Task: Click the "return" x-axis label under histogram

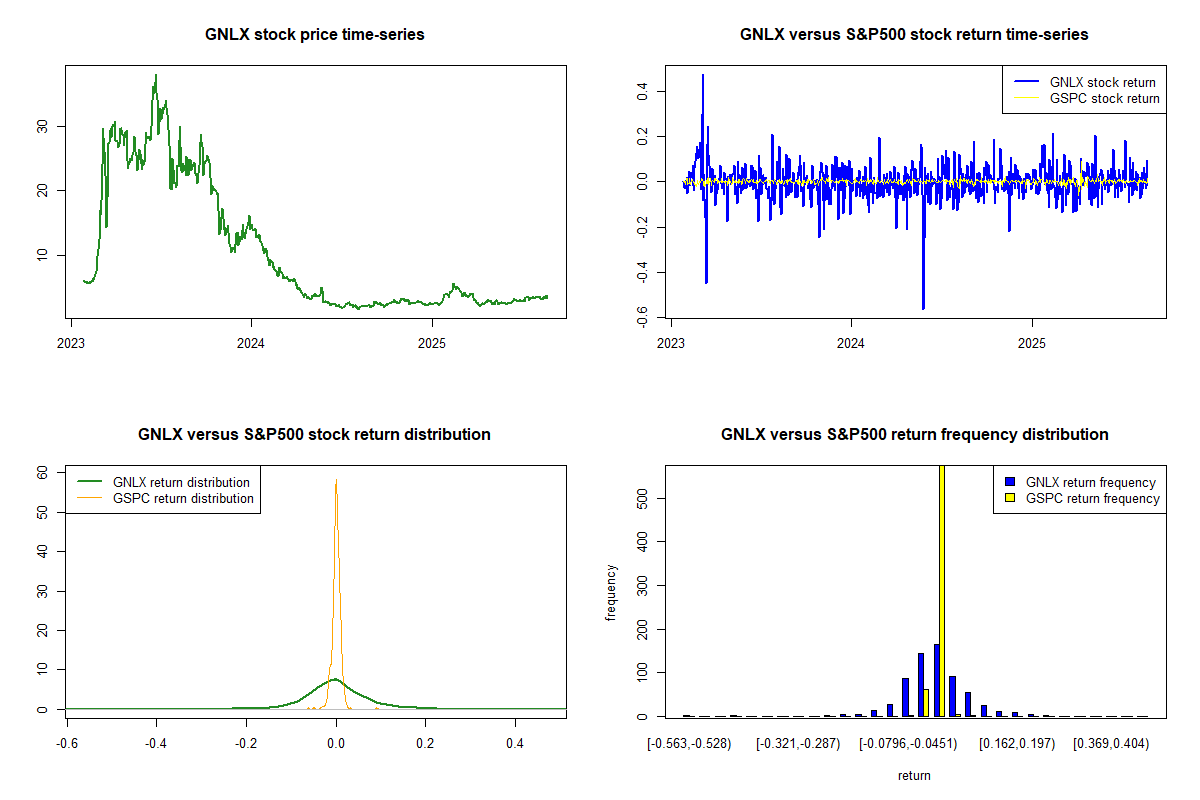Action: pos(914,775)
